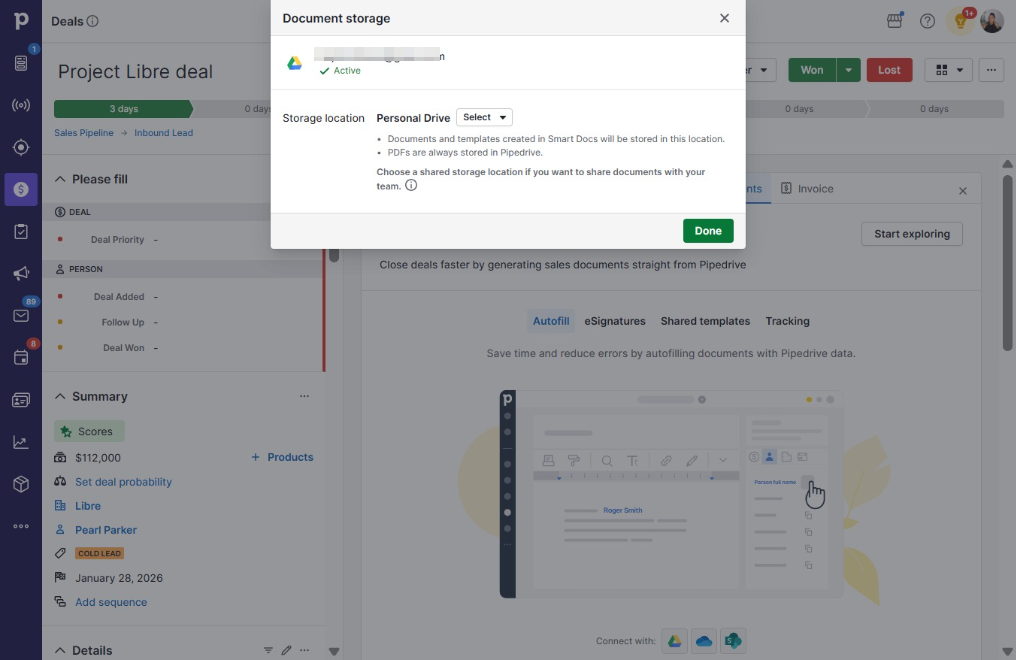Select the Shared templates tab
The image size is (1016, 660).
(x=705, y=321)
